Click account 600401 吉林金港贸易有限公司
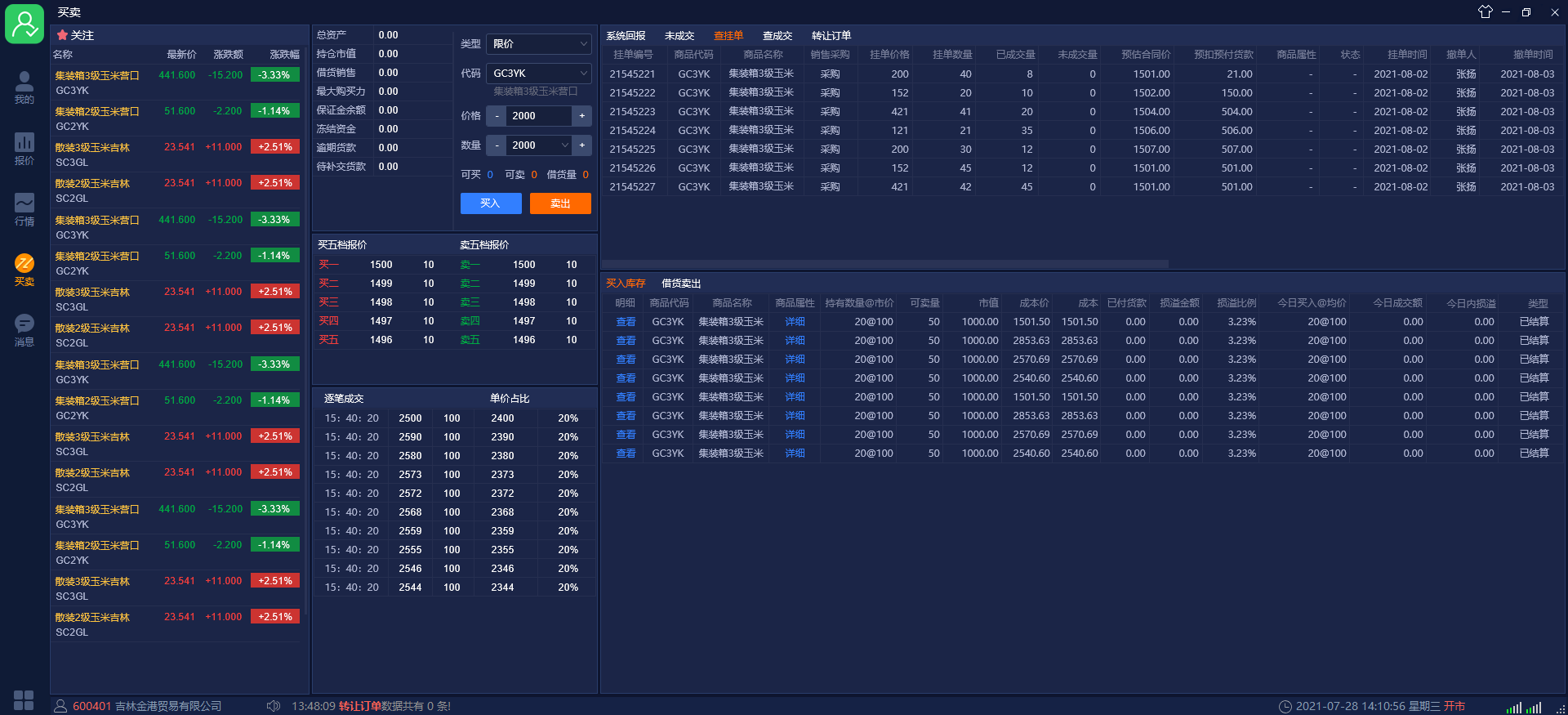 [147, 706]
